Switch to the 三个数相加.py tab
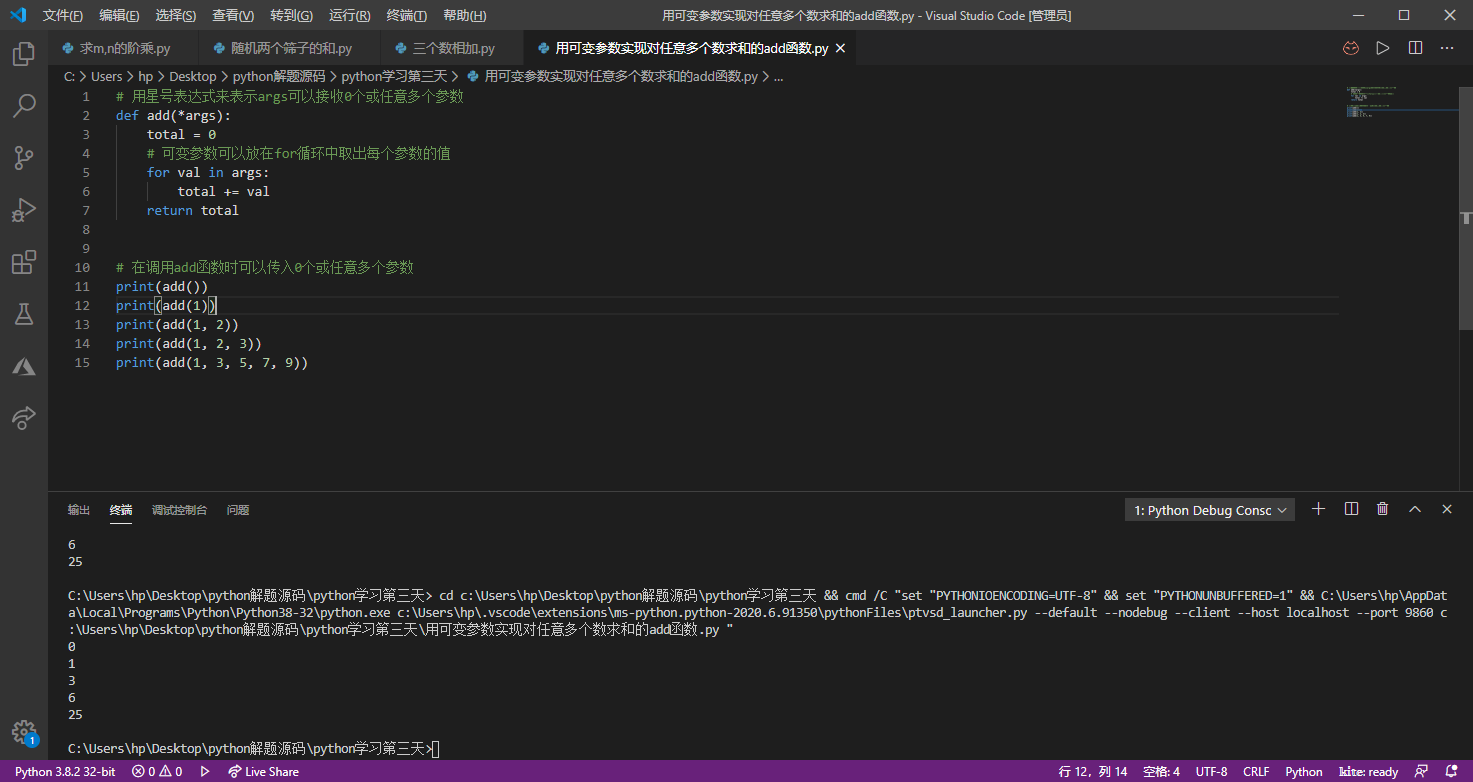1473x782 pixels. [453, 48]
